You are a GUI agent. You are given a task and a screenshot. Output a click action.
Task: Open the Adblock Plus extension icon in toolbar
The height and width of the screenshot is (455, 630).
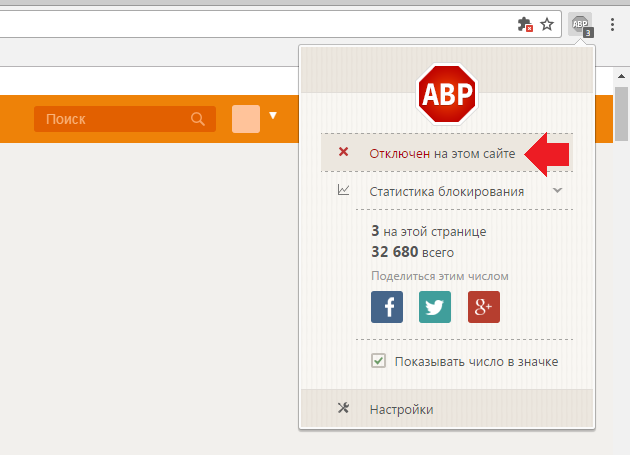pyautogui.click(x=581, y=25)
